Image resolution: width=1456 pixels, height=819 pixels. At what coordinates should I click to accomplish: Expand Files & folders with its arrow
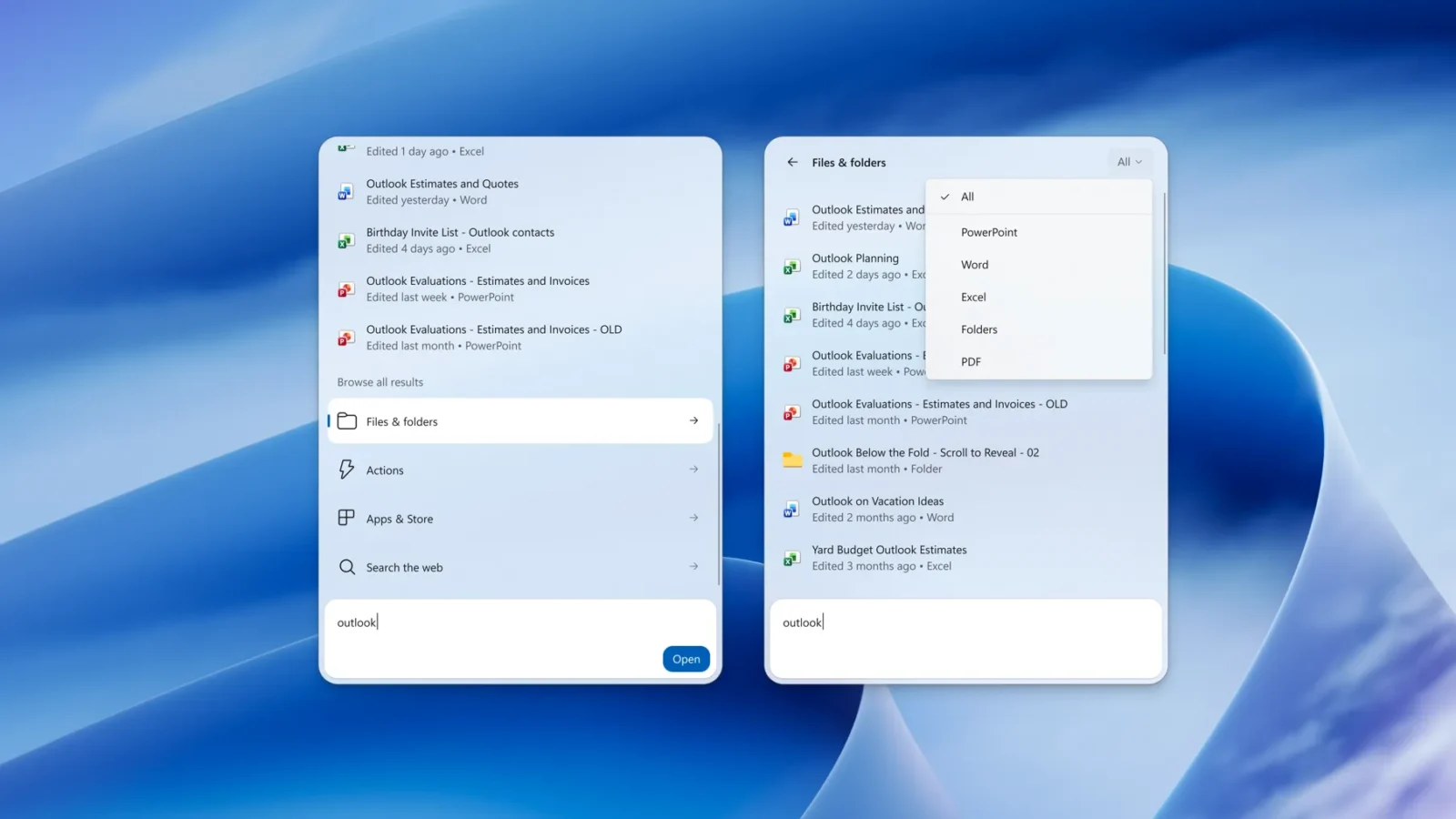tap(693, 420)
